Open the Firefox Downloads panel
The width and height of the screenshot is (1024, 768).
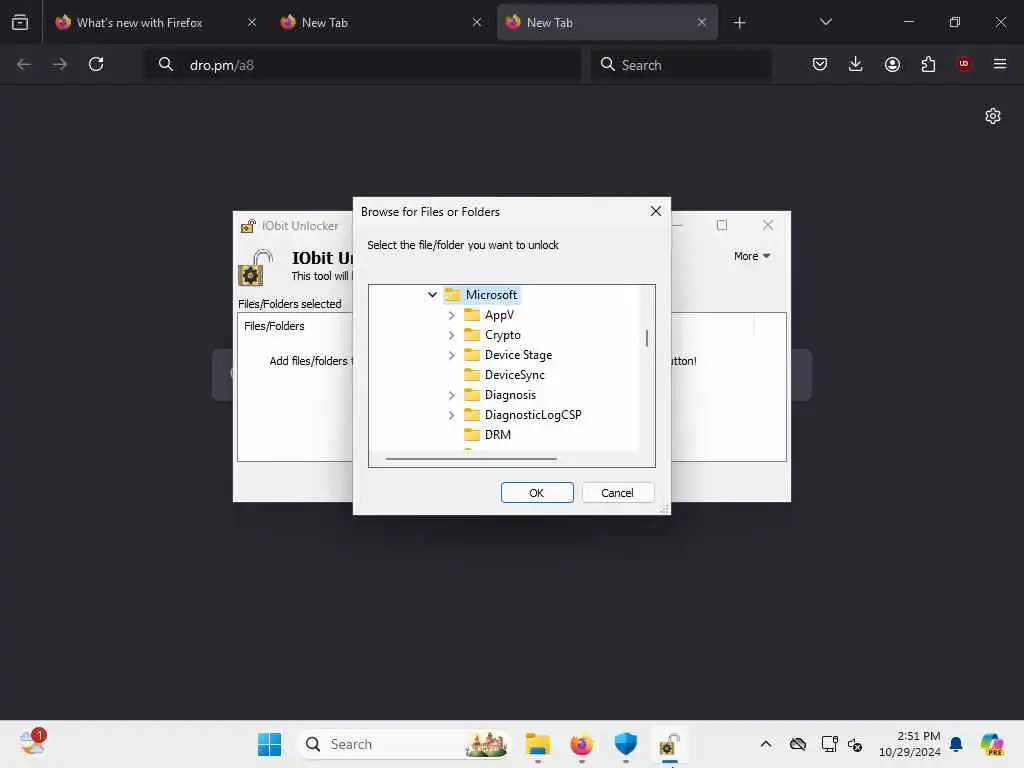pyautogui.click(x=856, y=64)
